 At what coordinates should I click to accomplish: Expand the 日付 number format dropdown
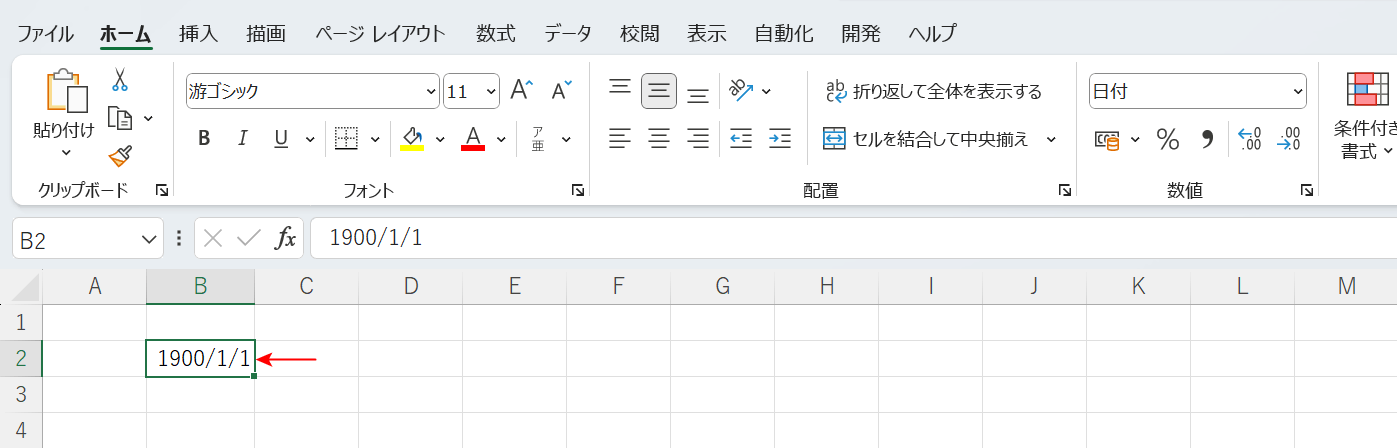pyautogui.click(x=1297, y=91)
